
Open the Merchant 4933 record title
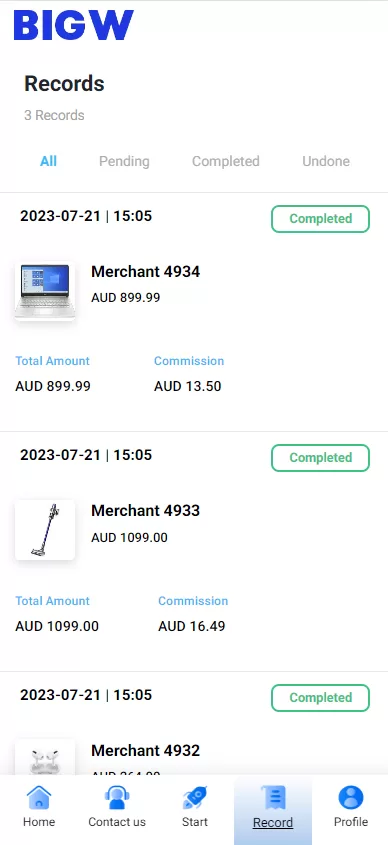[x=146, y=510]
